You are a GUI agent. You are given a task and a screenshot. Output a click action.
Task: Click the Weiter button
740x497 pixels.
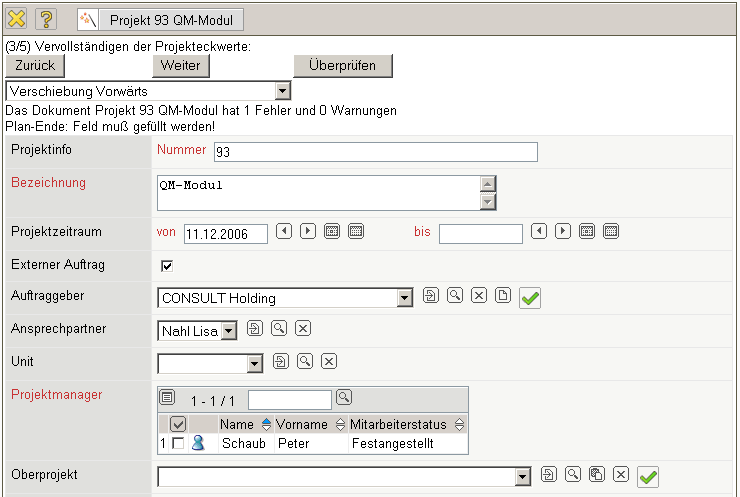(180, 65)
